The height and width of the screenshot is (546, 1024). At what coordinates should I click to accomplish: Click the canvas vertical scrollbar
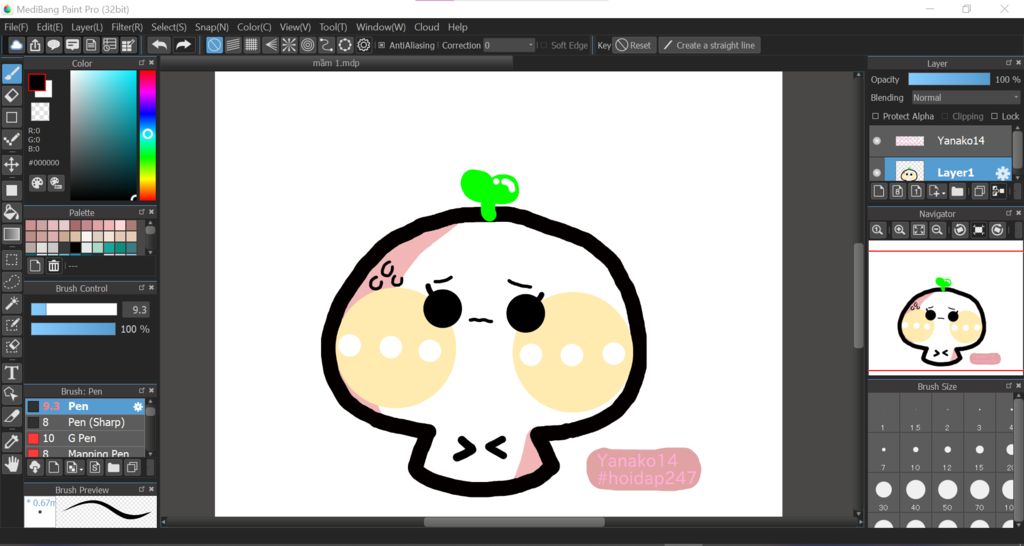point(859,295)
